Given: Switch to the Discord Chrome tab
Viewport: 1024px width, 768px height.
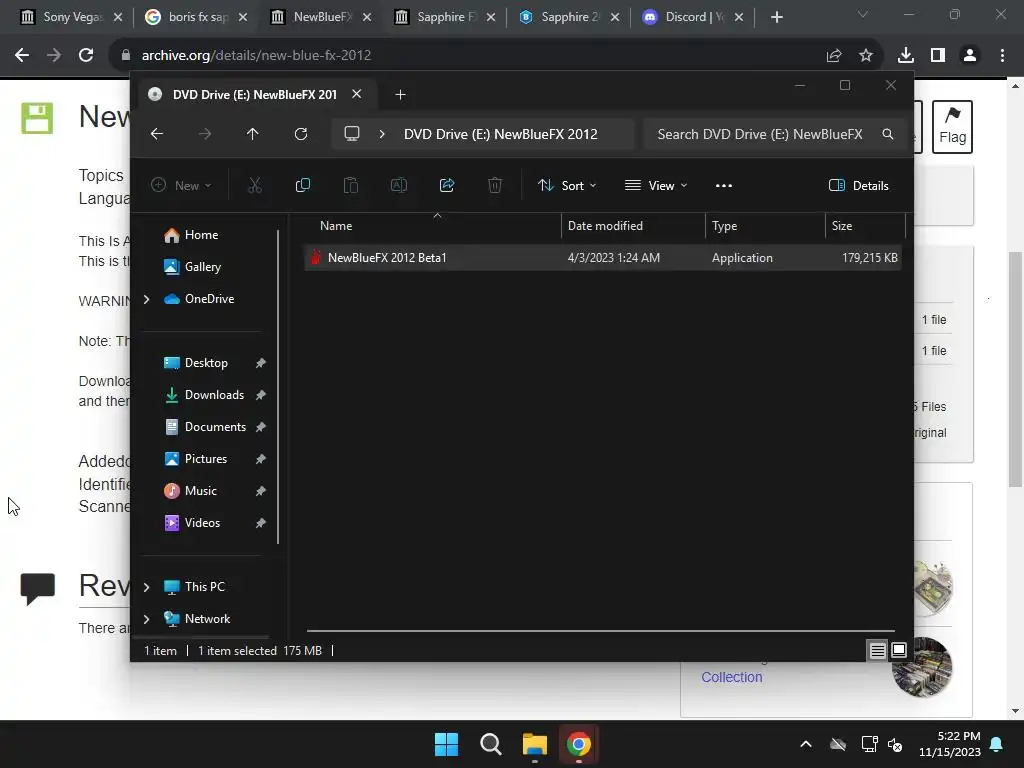Looking at the screenshot, I should click(x=694, y=17).
